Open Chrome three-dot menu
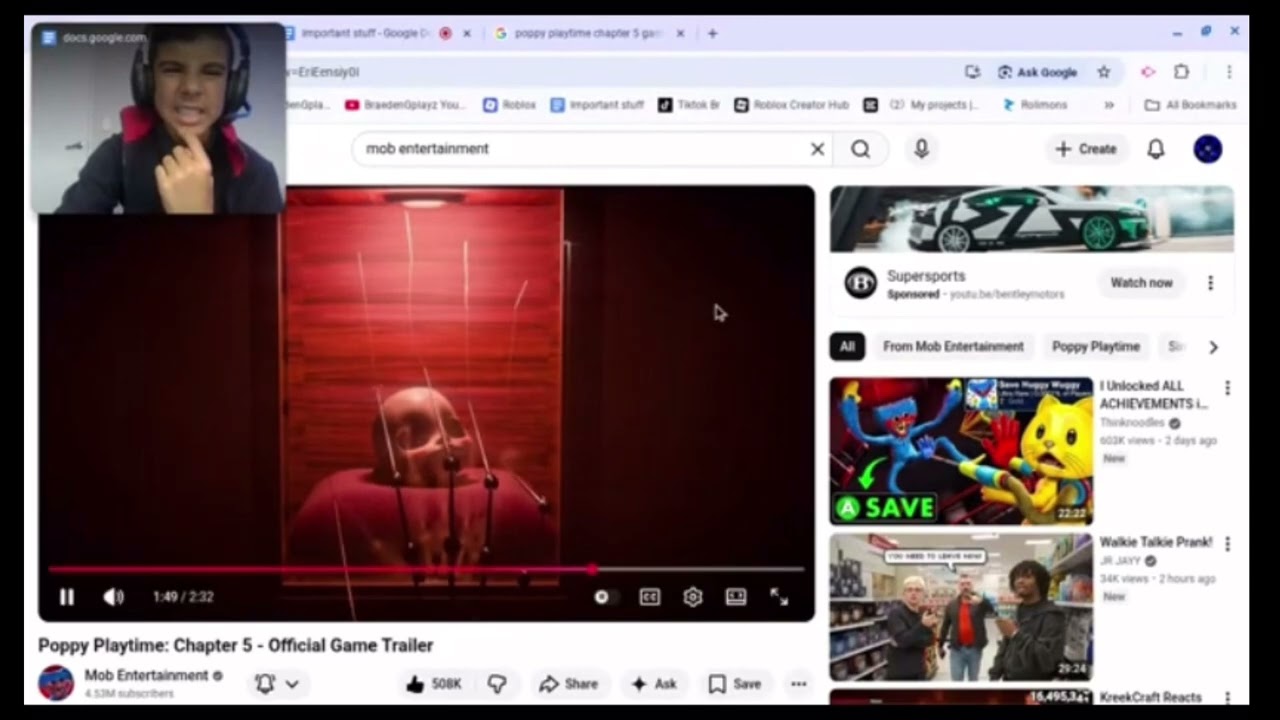Image resolution: width=1280 pixels, height=720 pixels. (x=1229, y=72)
